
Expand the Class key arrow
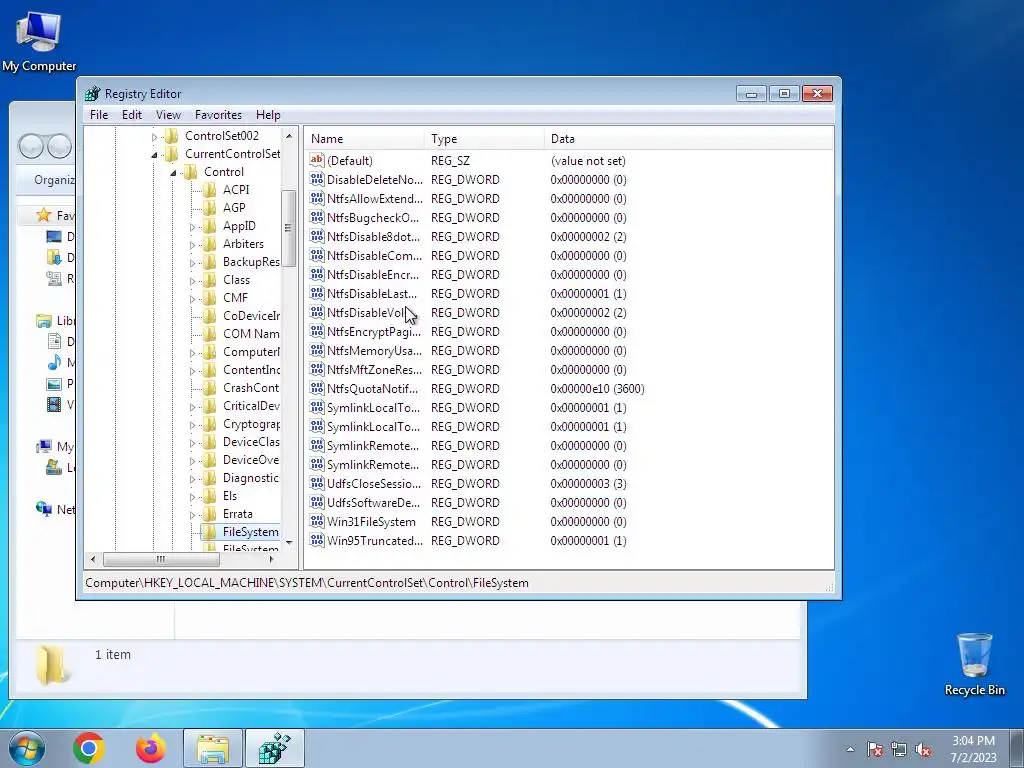(192, 281)
